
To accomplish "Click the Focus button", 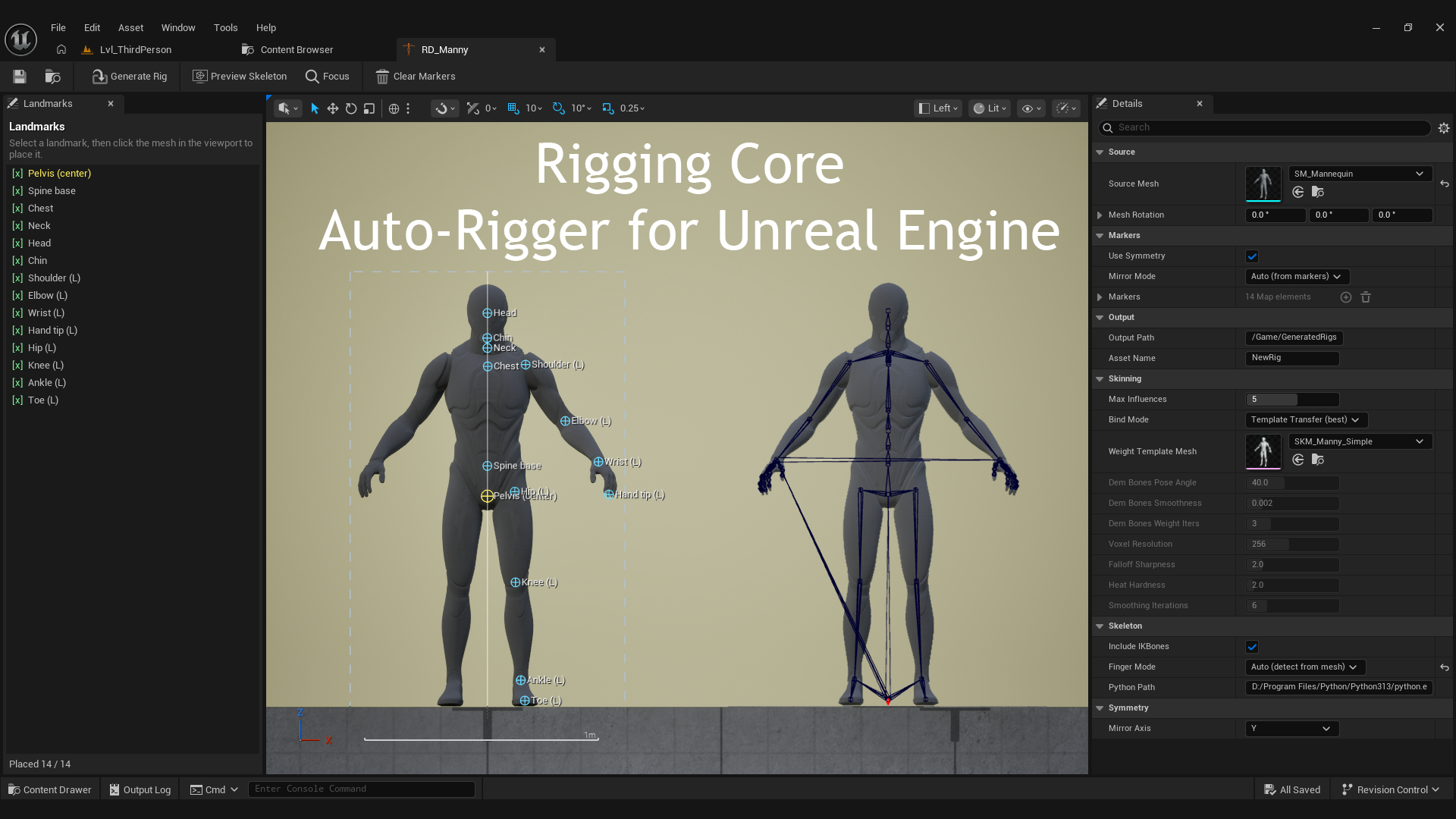I will click(328, 77).
